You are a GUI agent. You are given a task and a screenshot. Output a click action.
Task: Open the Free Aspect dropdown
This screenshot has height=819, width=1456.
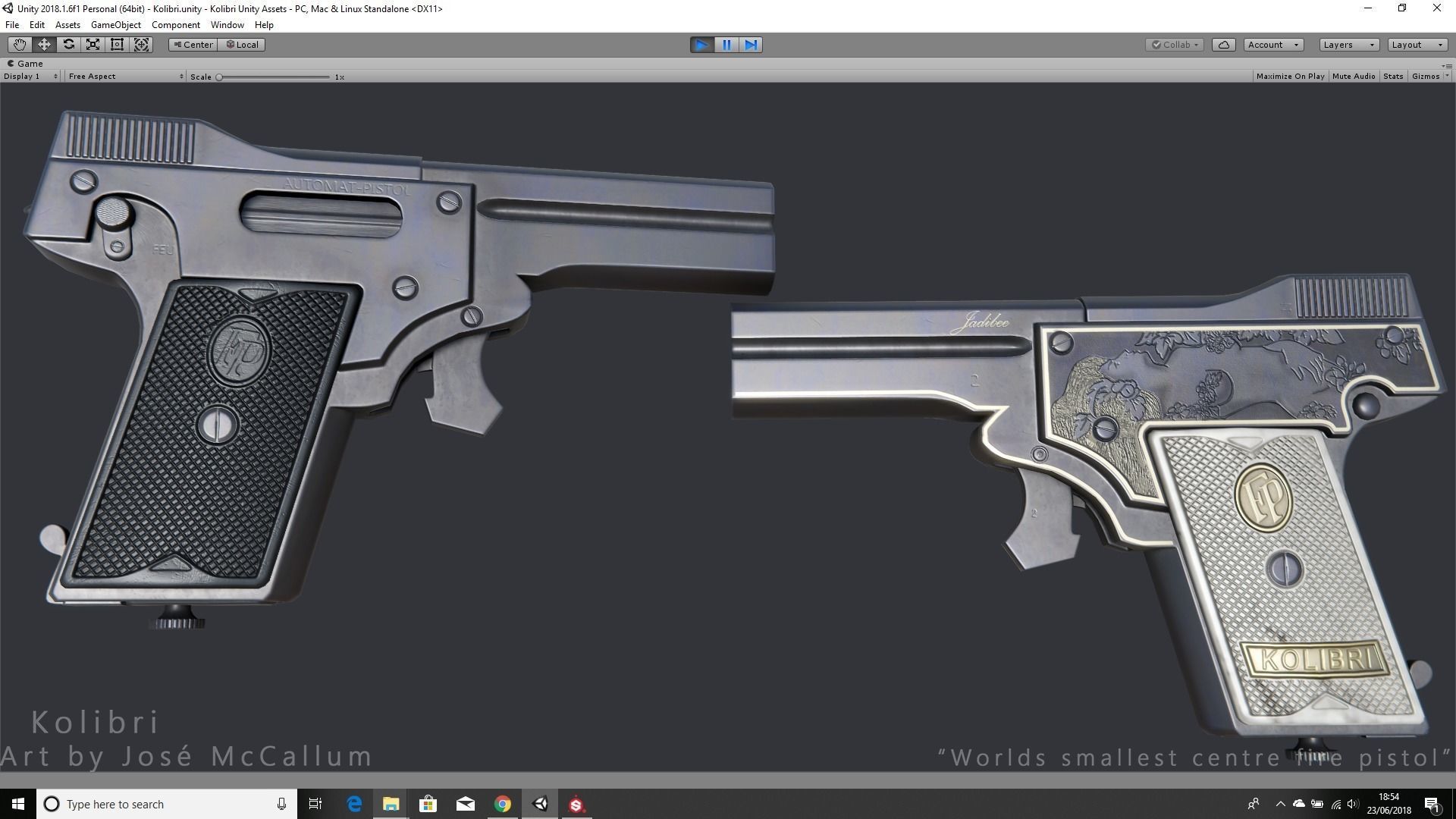click(125, 77)
